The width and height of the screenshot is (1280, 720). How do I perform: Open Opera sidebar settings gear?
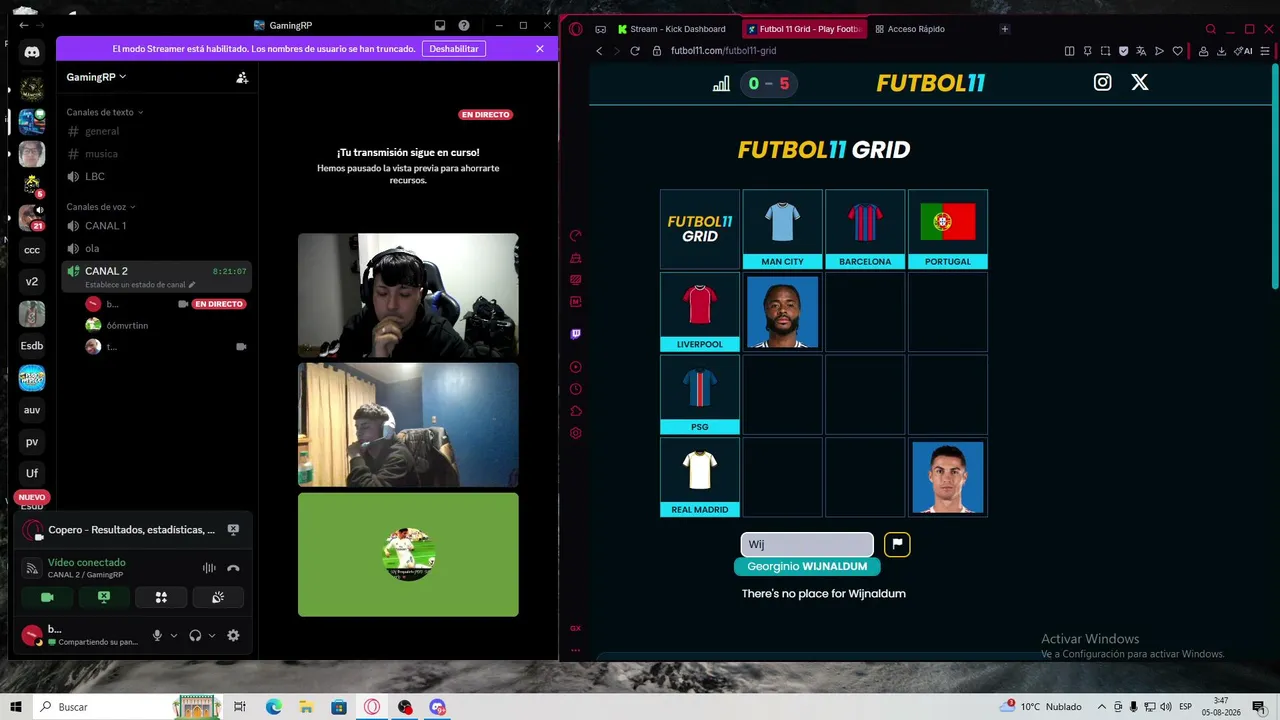coord(575,433)
